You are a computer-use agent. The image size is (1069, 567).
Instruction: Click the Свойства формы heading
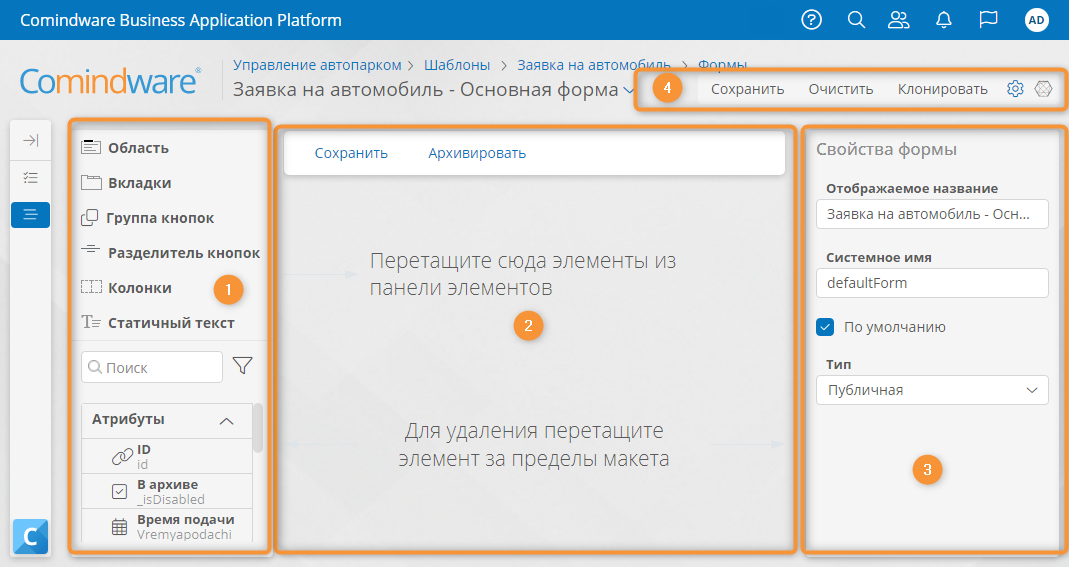[x=886, y=149]
